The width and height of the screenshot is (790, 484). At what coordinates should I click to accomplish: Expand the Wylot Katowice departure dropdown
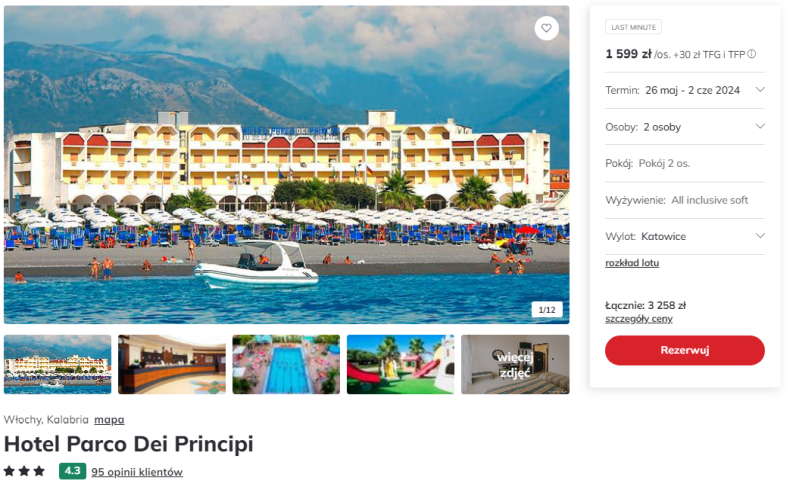click(x=685, y=236)
